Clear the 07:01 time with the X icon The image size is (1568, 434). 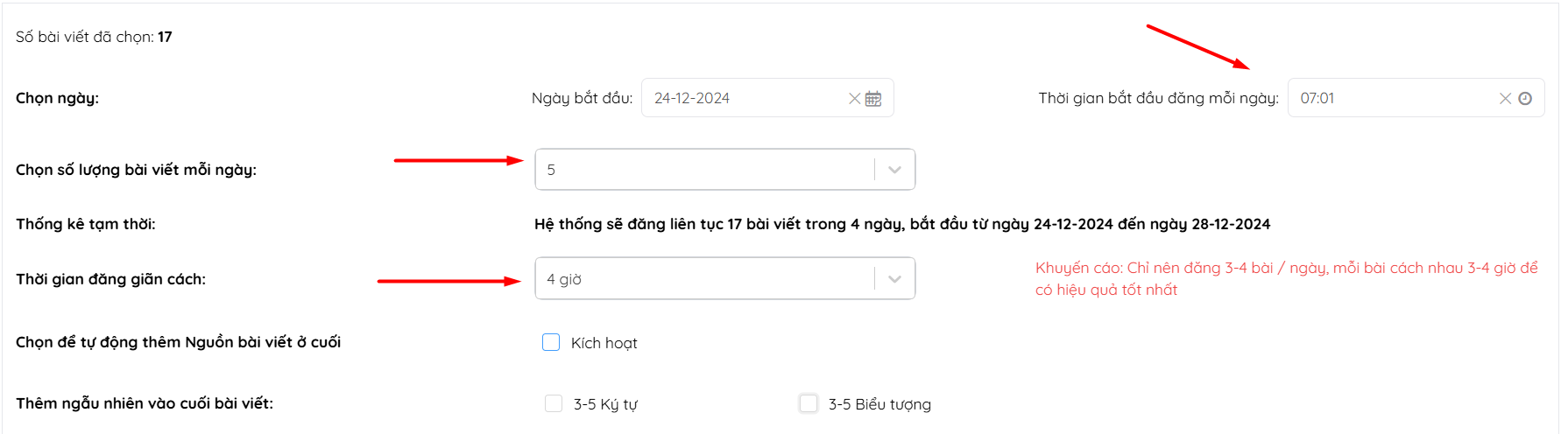1505,99
